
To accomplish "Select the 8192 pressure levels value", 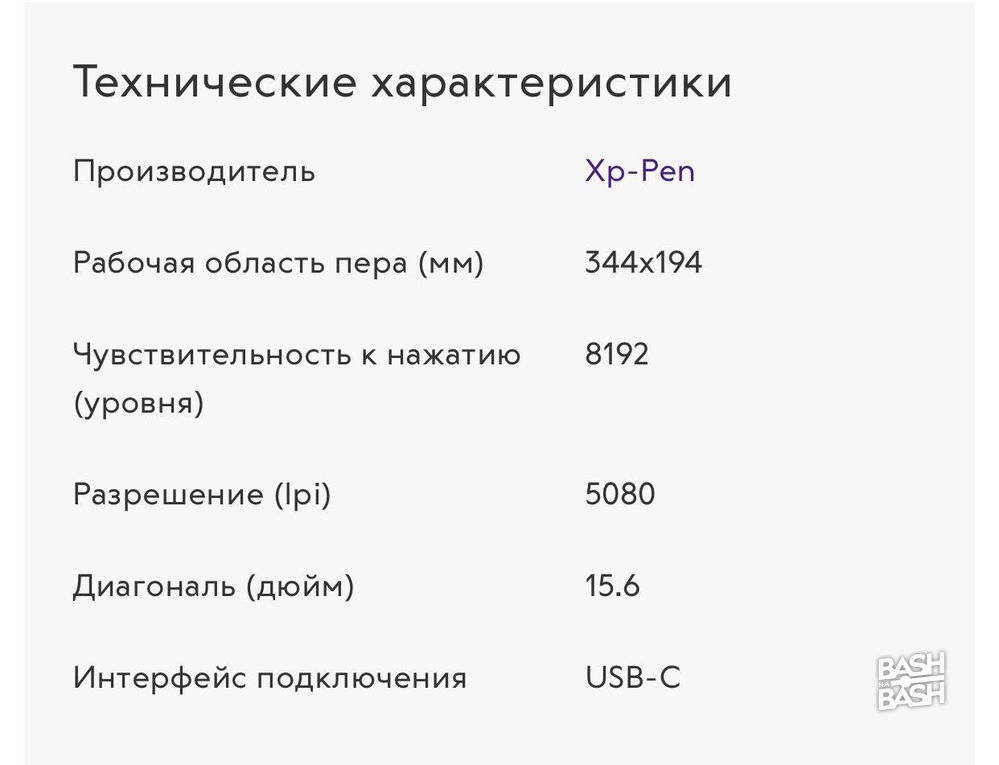I will 617,354.
